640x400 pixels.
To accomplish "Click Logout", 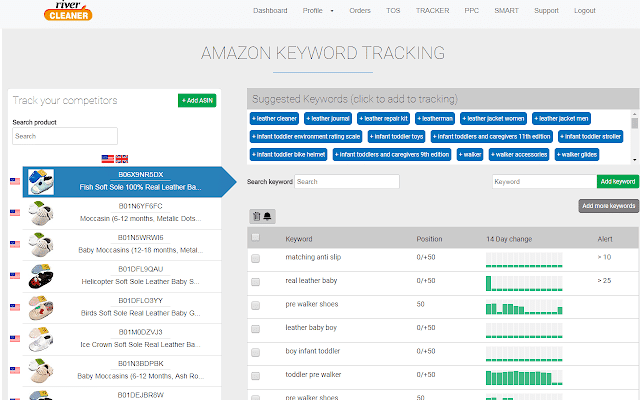I will 585,11.
